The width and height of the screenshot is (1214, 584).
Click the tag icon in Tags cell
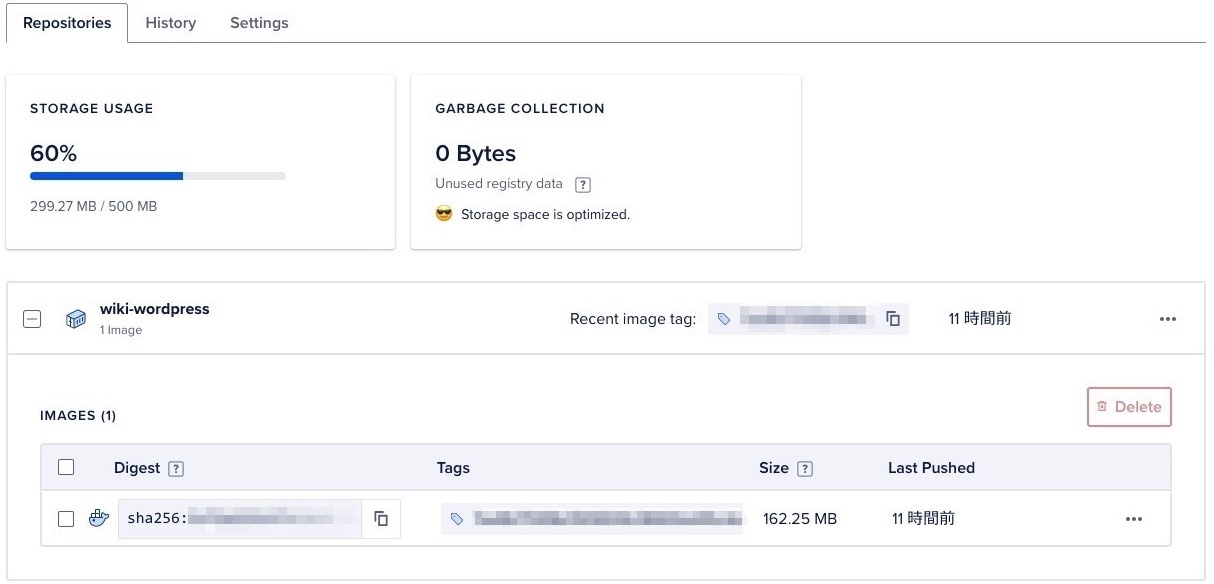click(x=457, y=519)
